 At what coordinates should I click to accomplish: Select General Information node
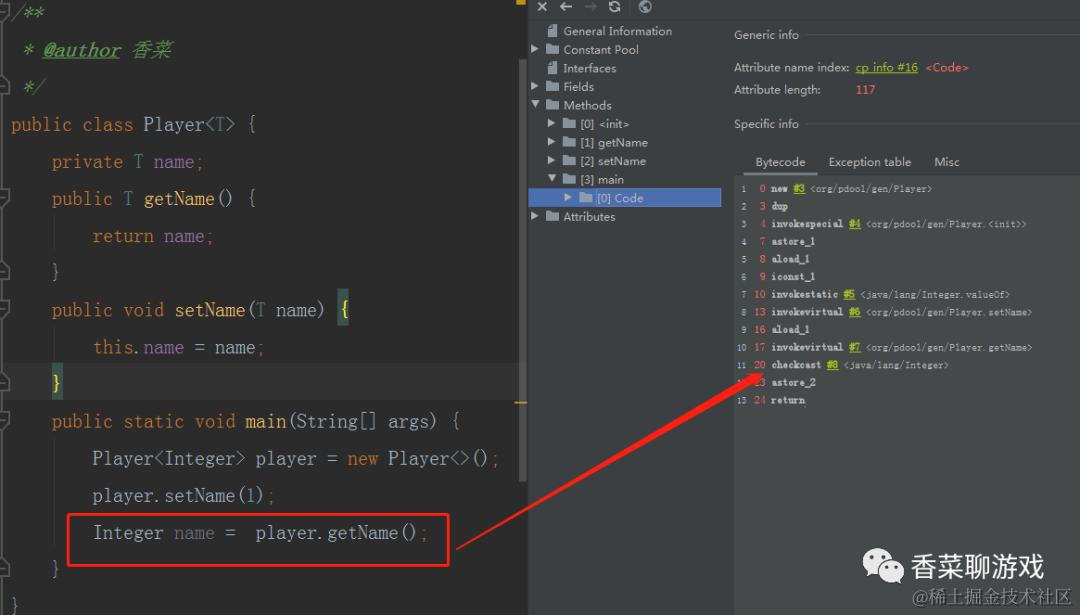click(617, 31)
